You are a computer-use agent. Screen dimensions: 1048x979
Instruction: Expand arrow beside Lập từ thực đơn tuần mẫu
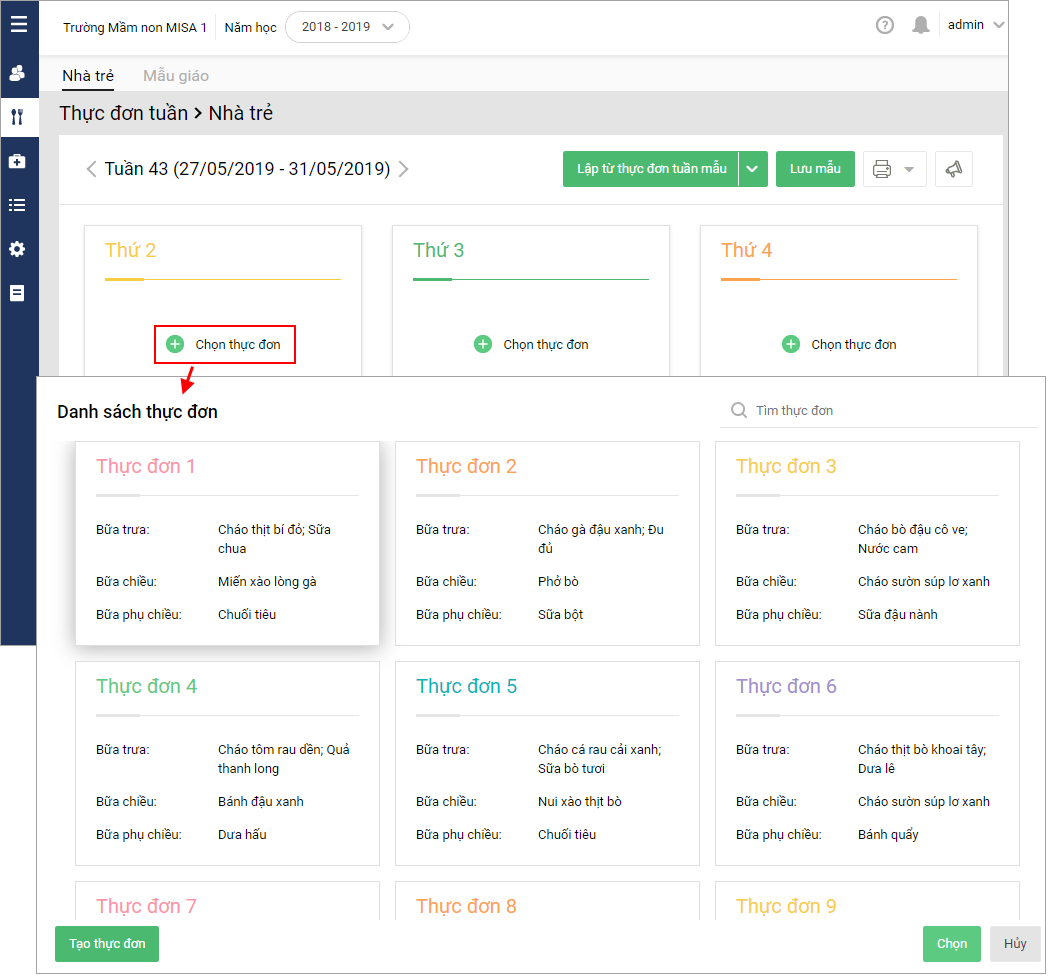pos(753,169)
